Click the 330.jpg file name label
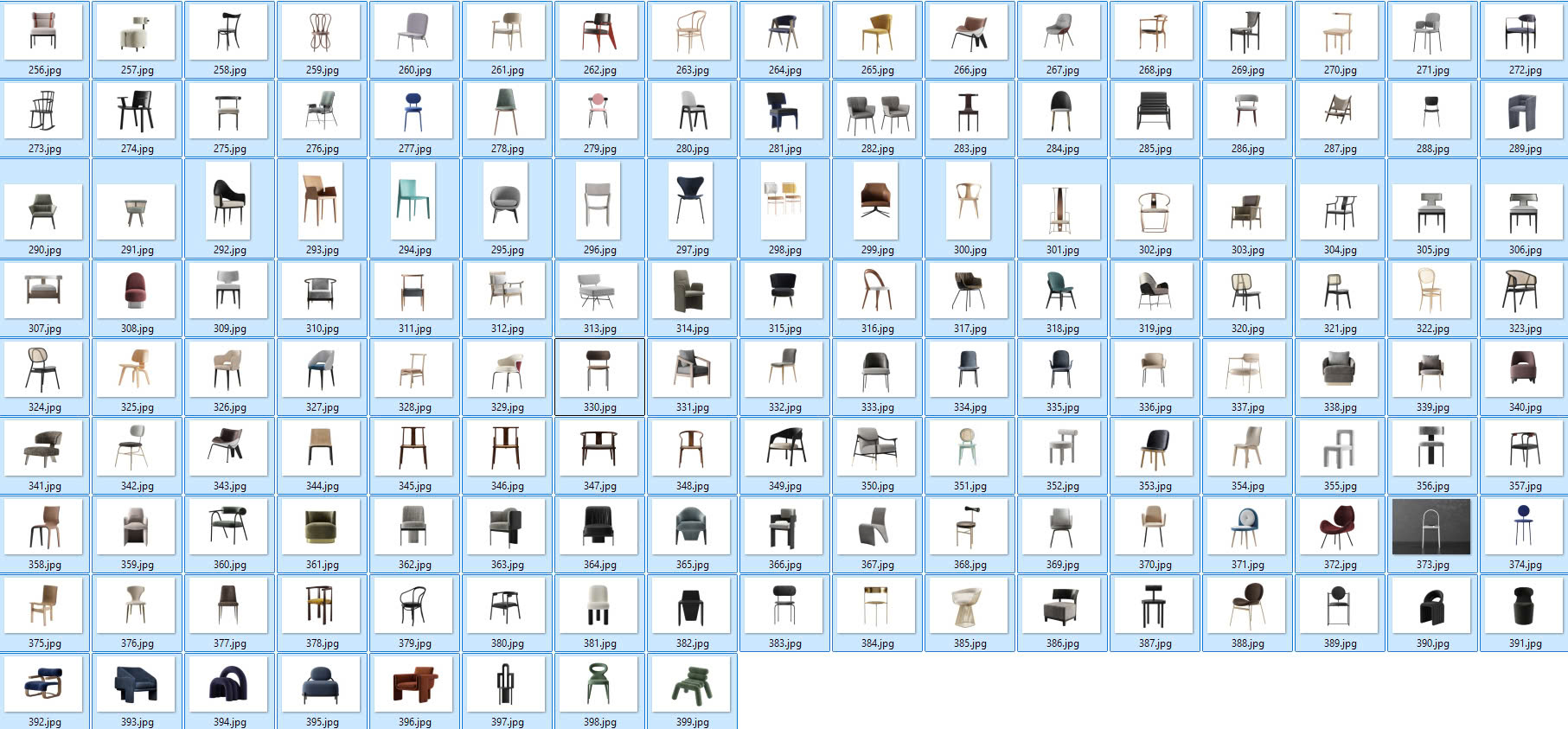 (599, 407)
